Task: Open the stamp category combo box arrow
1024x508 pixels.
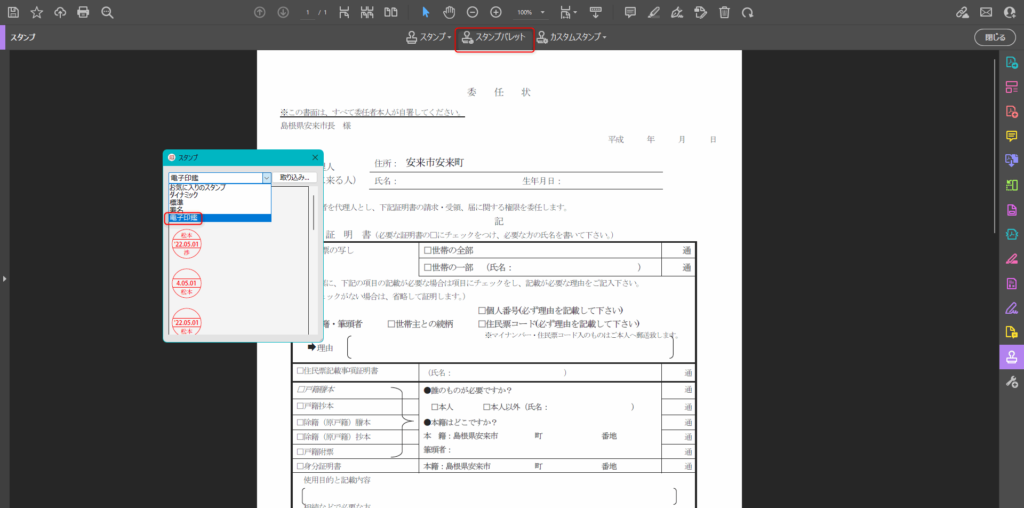Action: click(266, 178)
